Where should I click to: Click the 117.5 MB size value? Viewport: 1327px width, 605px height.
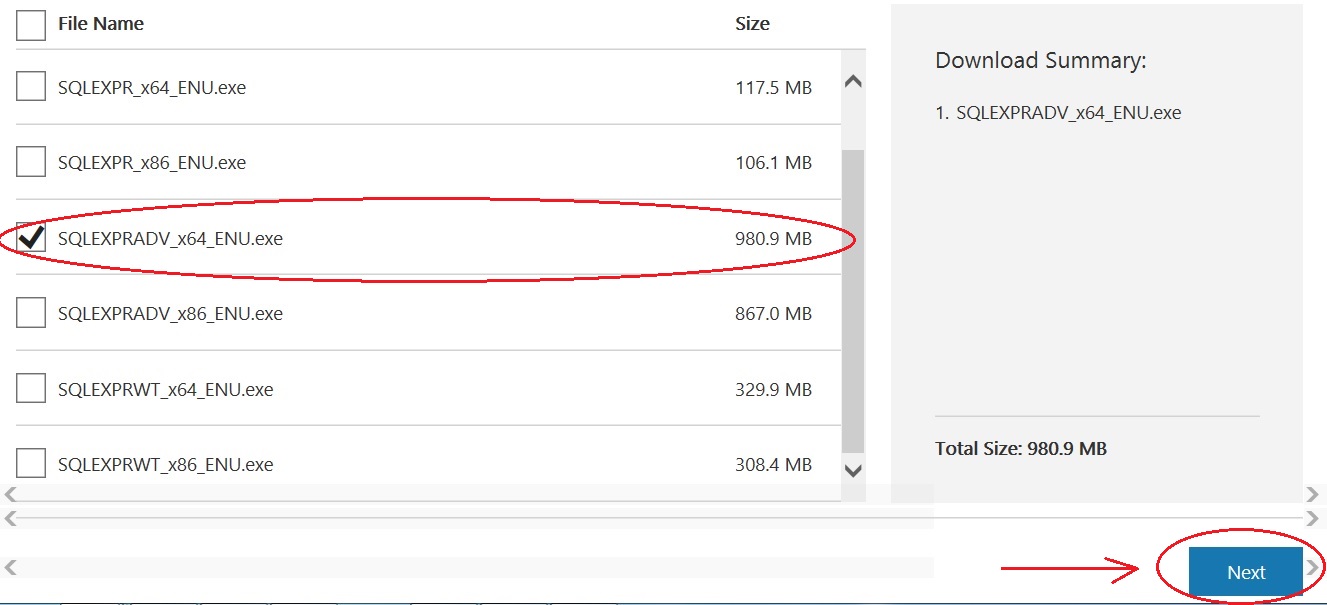coord(773,88)
